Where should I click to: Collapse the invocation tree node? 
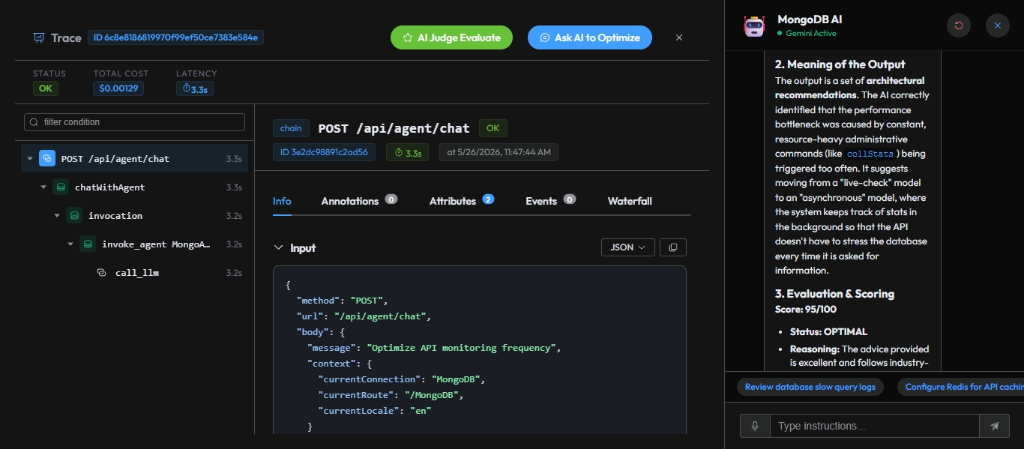point(57,215)
